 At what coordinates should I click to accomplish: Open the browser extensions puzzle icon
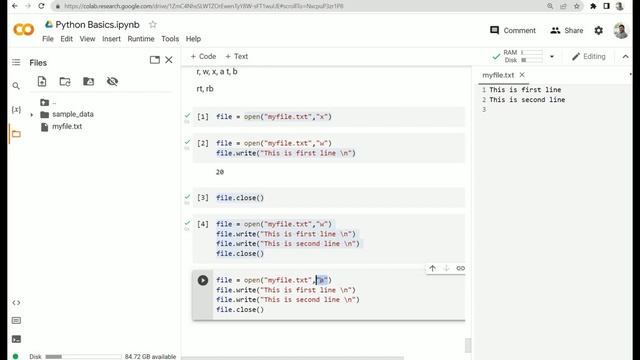click(593, 6)
